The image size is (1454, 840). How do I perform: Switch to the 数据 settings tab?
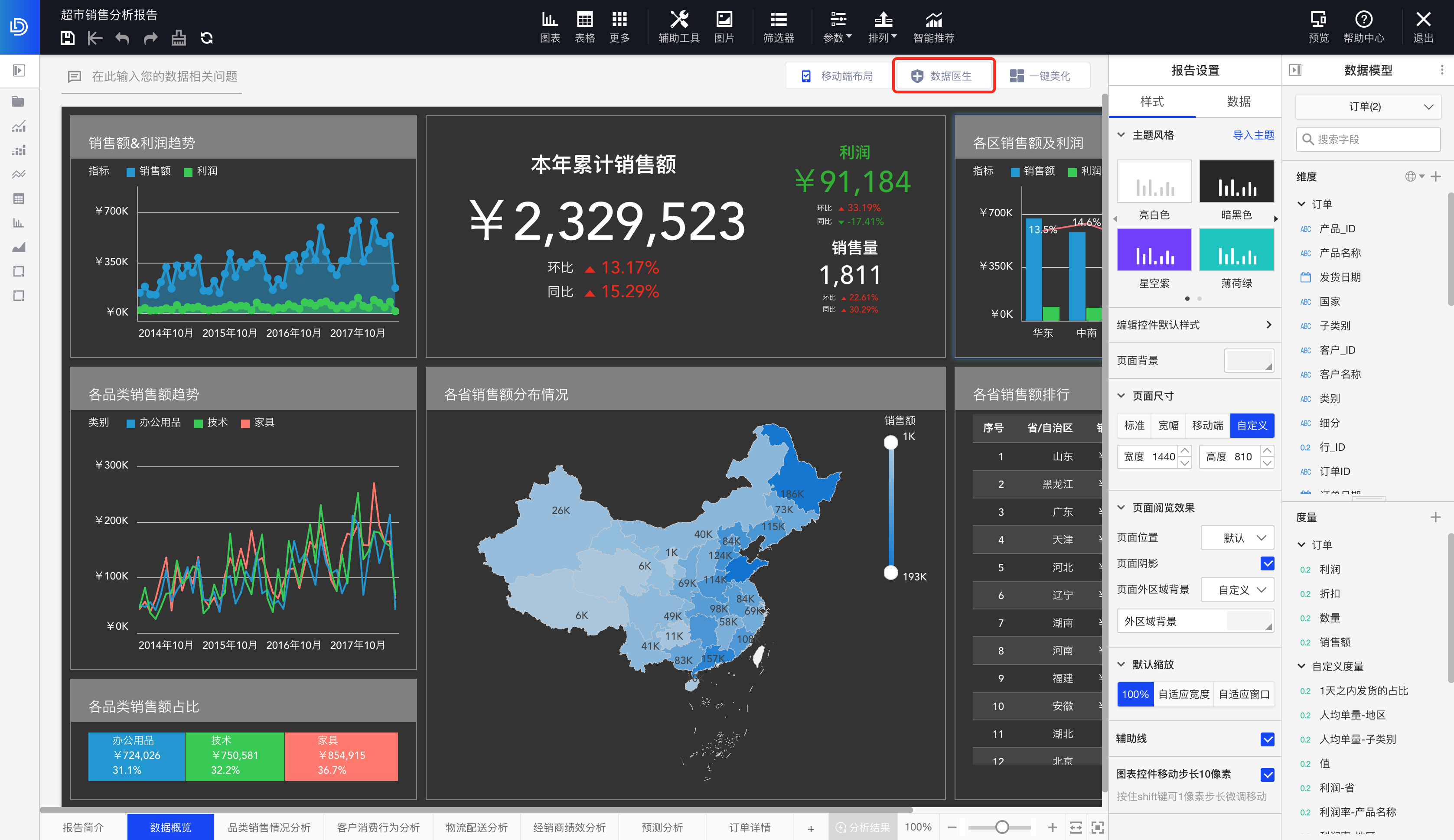click(1238, 101)
